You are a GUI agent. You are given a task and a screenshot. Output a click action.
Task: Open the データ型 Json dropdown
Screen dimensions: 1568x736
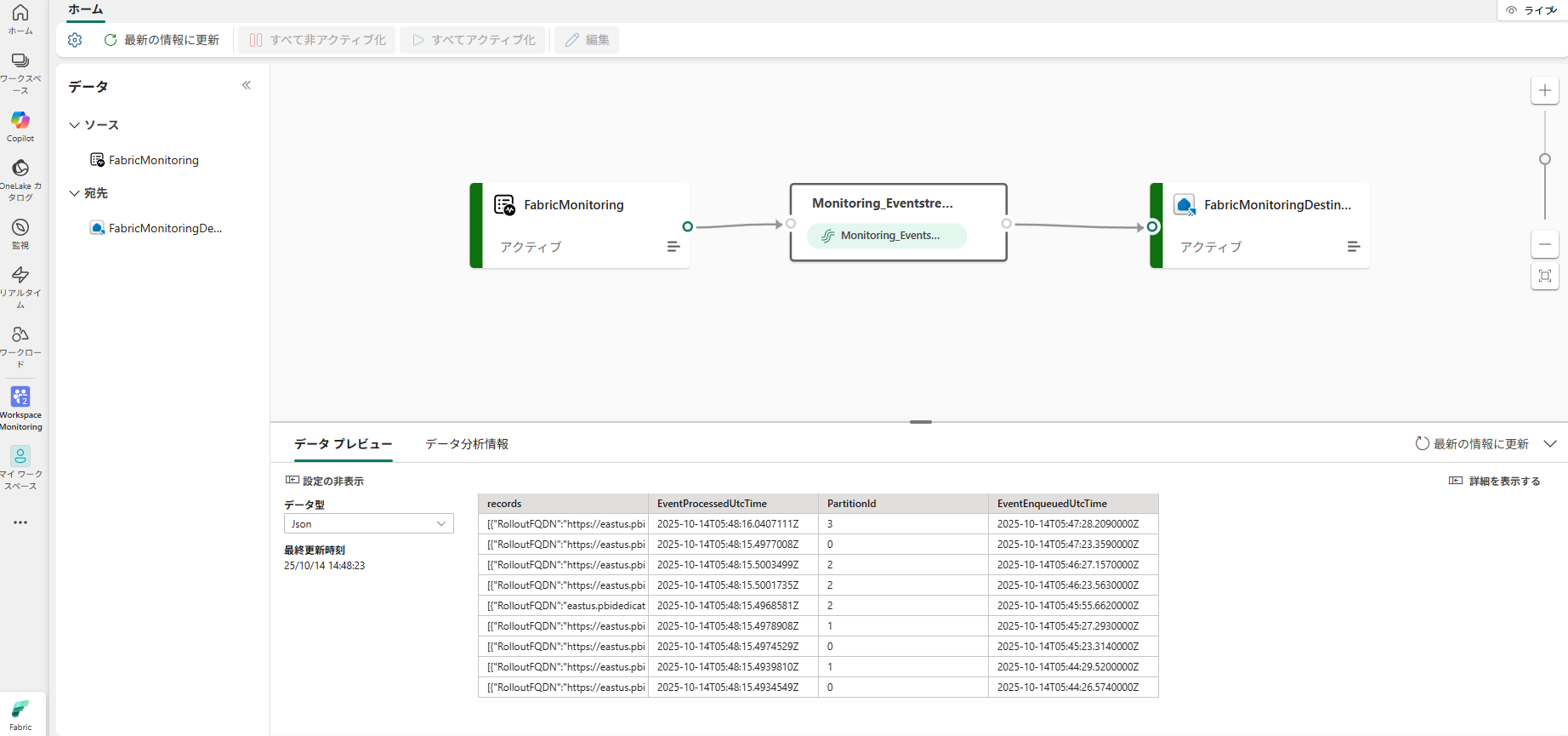click(x=368, y=524)
